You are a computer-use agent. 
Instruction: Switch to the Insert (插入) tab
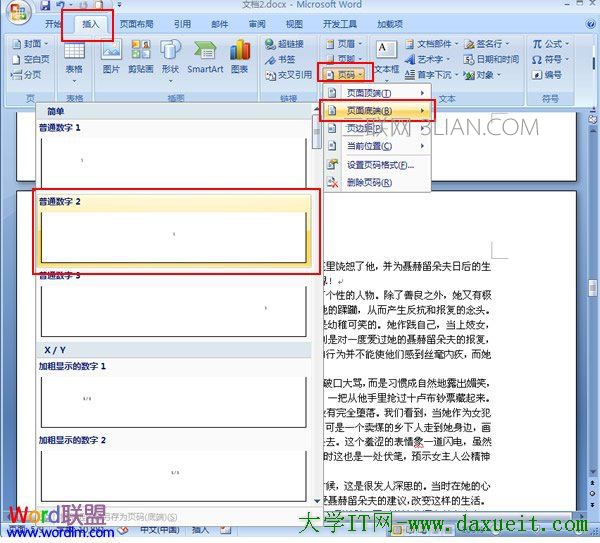tap(91, 24)
